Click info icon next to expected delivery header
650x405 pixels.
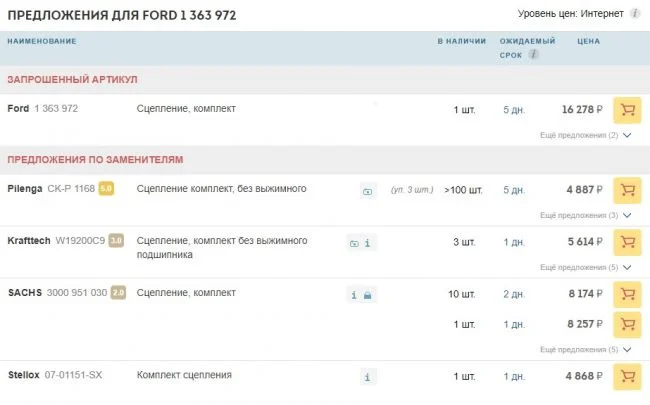coord(534,55)
